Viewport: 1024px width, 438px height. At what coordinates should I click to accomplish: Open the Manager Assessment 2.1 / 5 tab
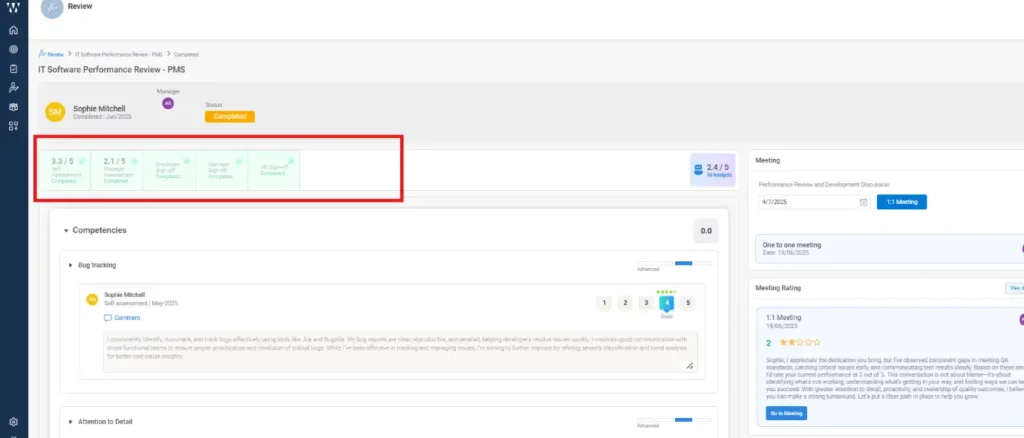pyautogui.click(x=116, y=170)
